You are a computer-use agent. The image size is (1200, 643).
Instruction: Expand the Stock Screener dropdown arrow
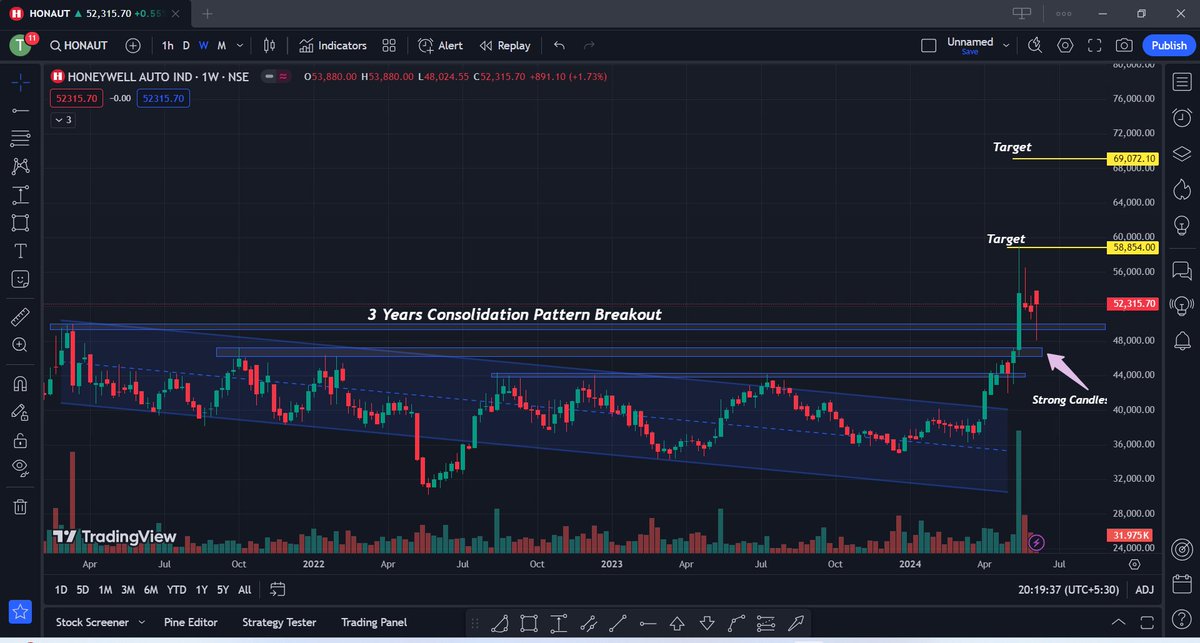click(141, 622)
